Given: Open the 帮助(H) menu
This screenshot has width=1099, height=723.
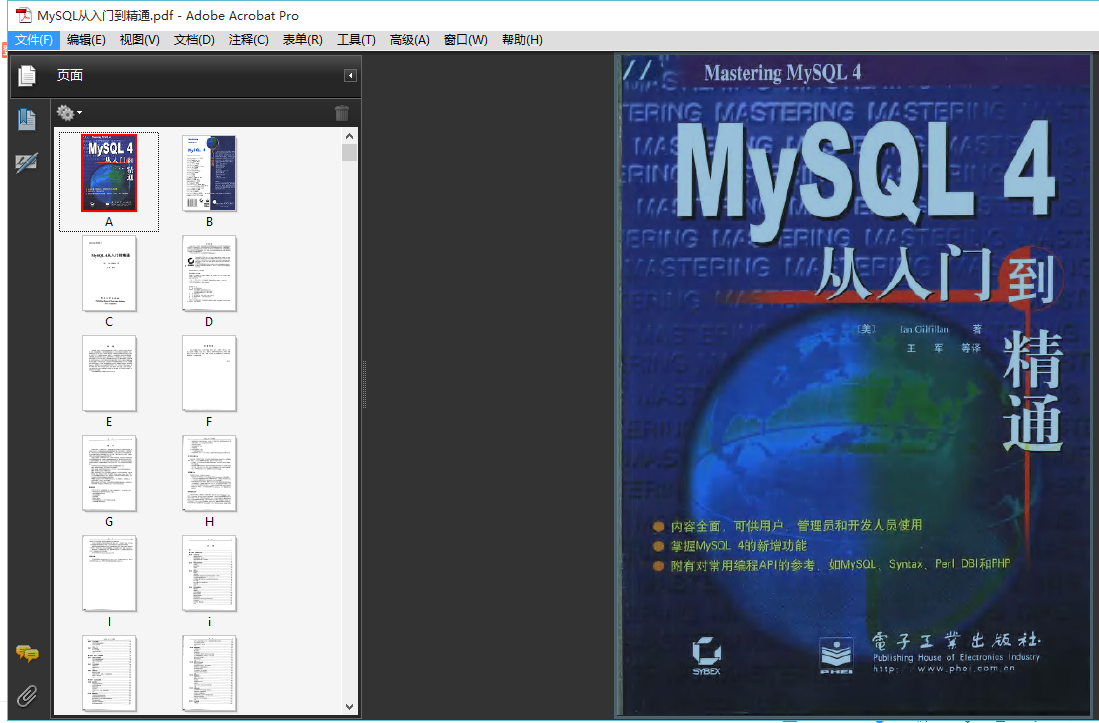Looking at the screenshot, I should pos(522,40).
